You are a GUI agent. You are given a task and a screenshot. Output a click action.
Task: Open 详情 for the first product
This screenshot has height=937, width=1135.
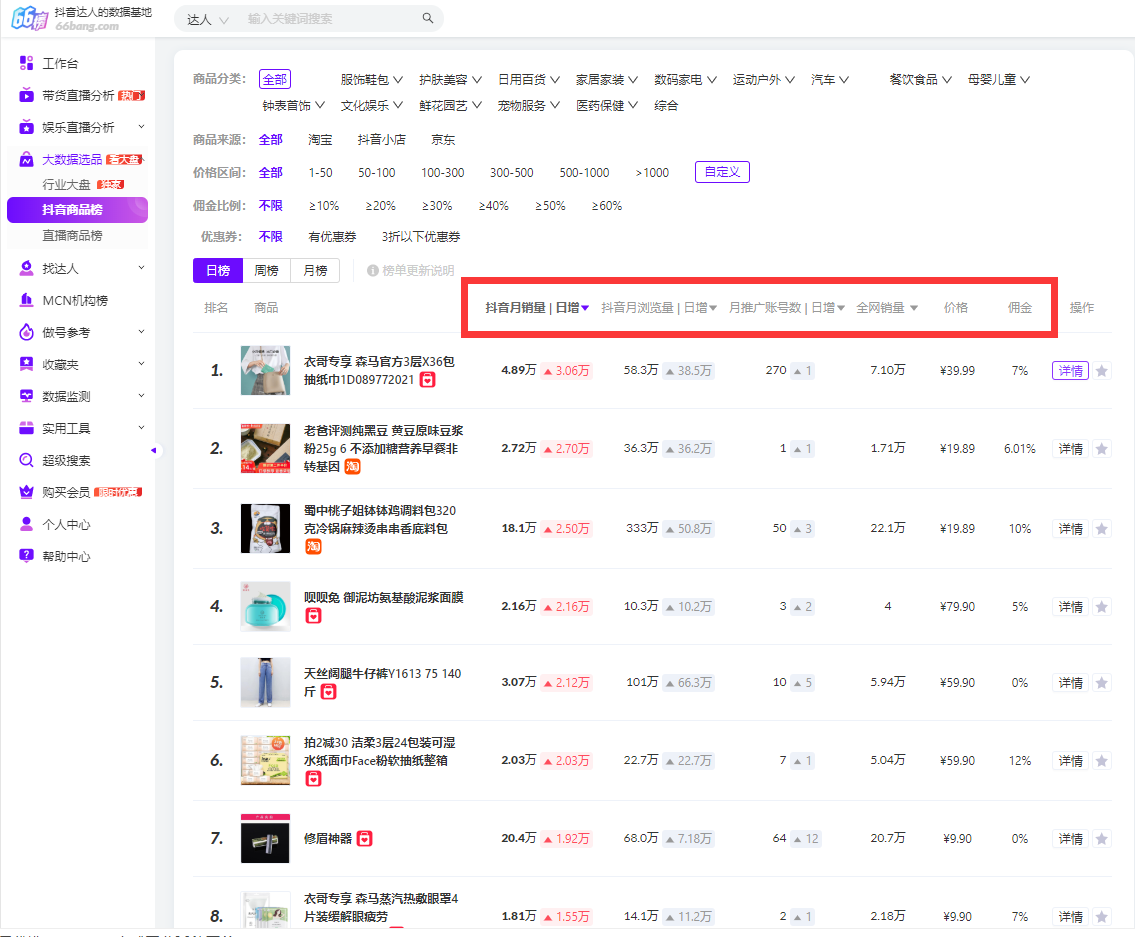pyautogui.click(x=1070, y=371)
